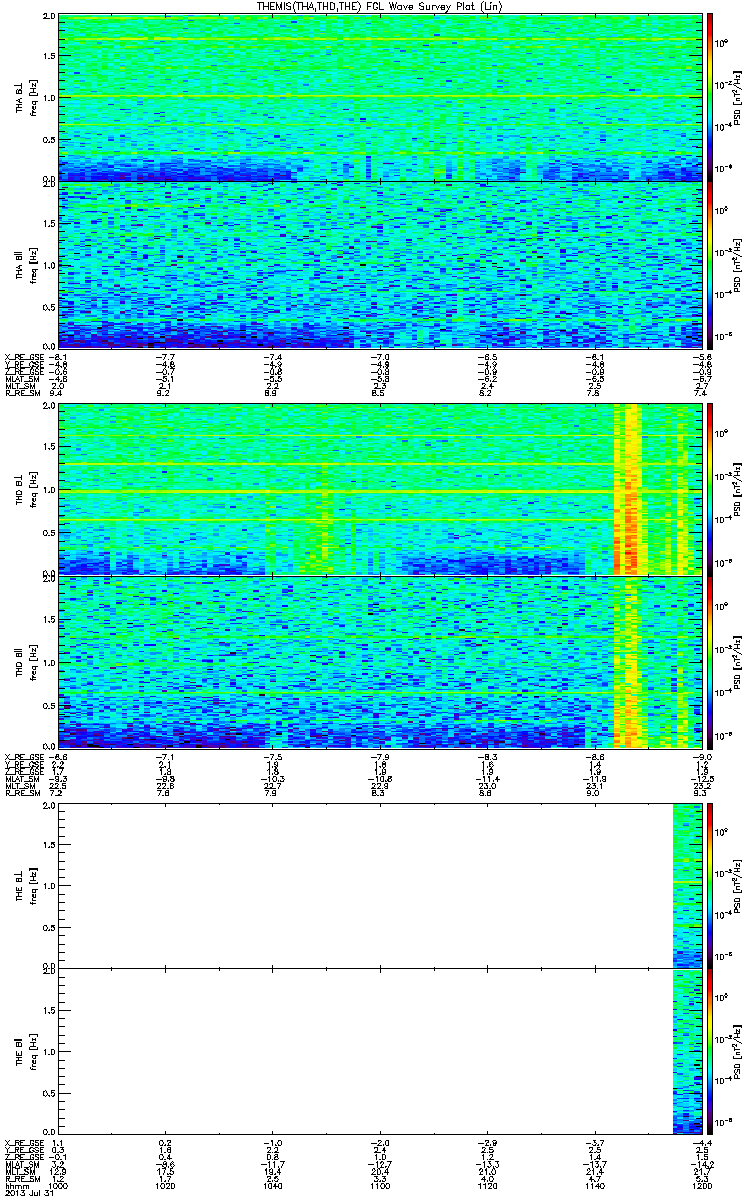
Task: Click the 2.0 tick at the top of the THD B-perp axis
Action: (x=48, y=407)
